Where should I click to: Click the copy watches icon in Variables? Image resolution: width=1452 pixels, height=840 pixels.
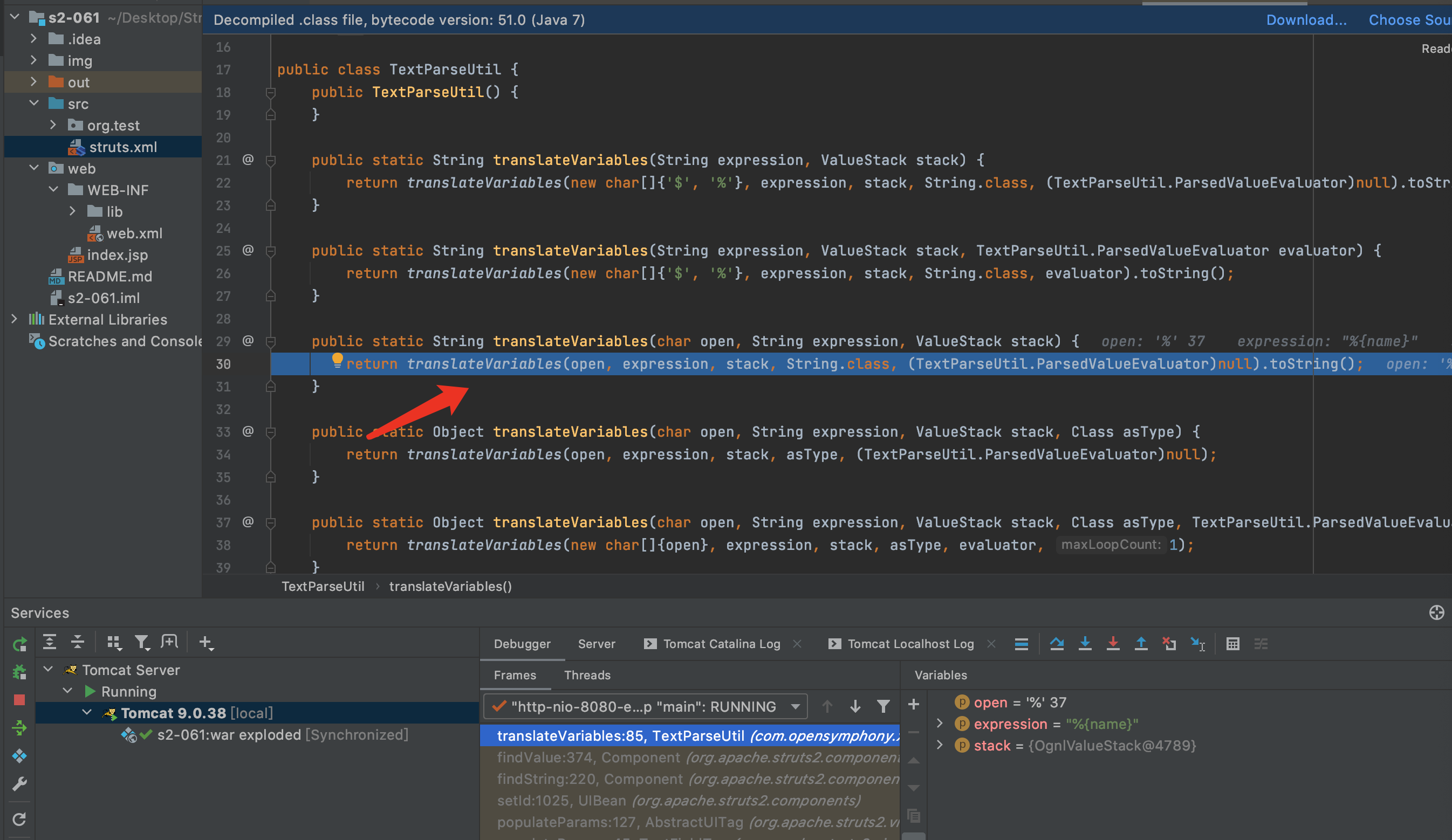pyautogui.click(x=914, y=816)
